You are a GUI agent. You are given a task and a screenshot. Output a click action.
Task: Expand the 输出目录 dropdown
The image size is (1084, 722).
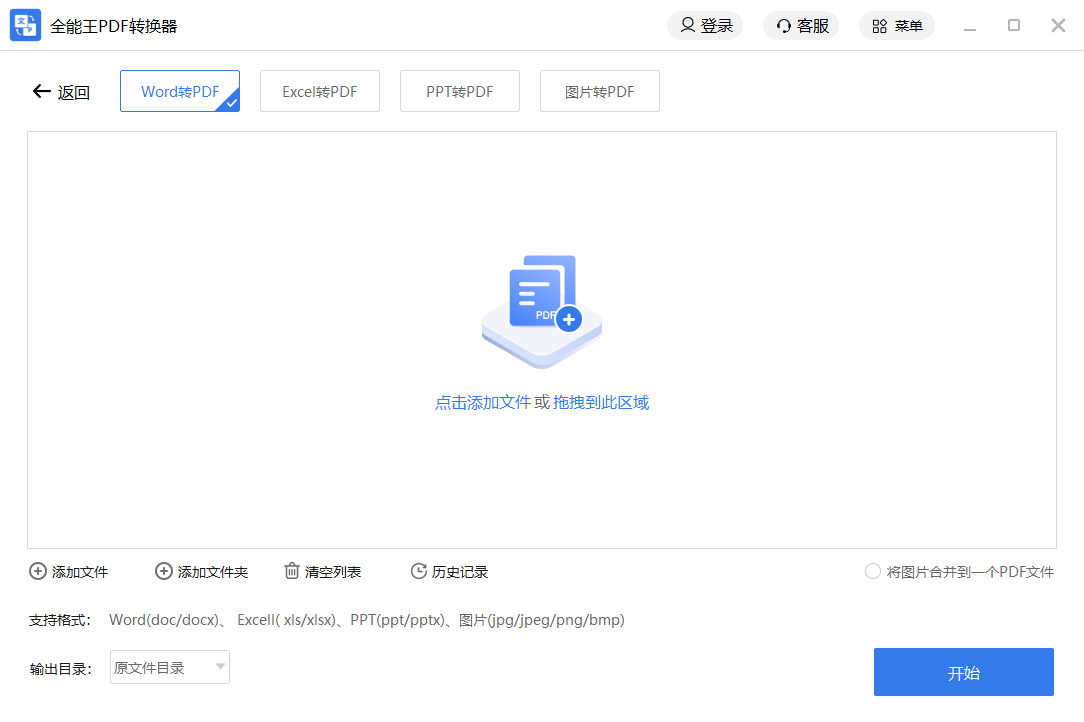pos(169,667)
